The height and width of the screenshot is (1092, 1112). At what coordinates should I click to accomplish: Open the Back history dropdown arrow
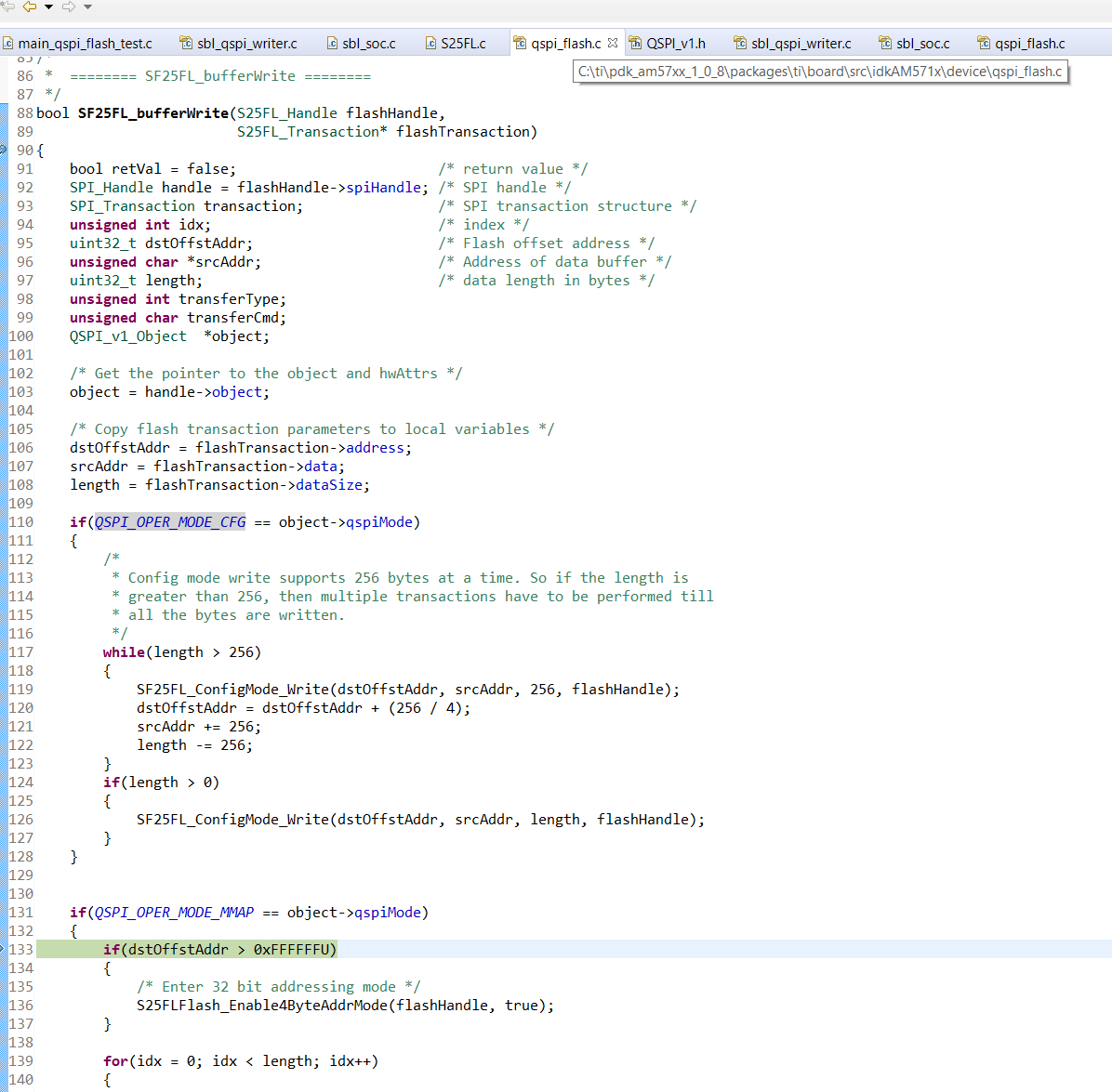48,7
